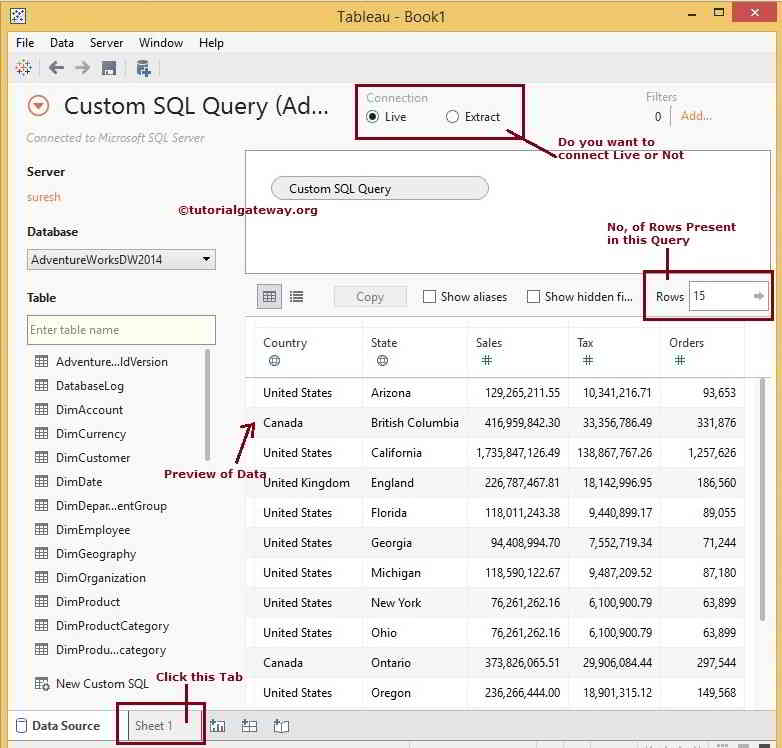Select the DimCustomer table
Viewport: 782px width, 748px height.
[x=93, y=458]
